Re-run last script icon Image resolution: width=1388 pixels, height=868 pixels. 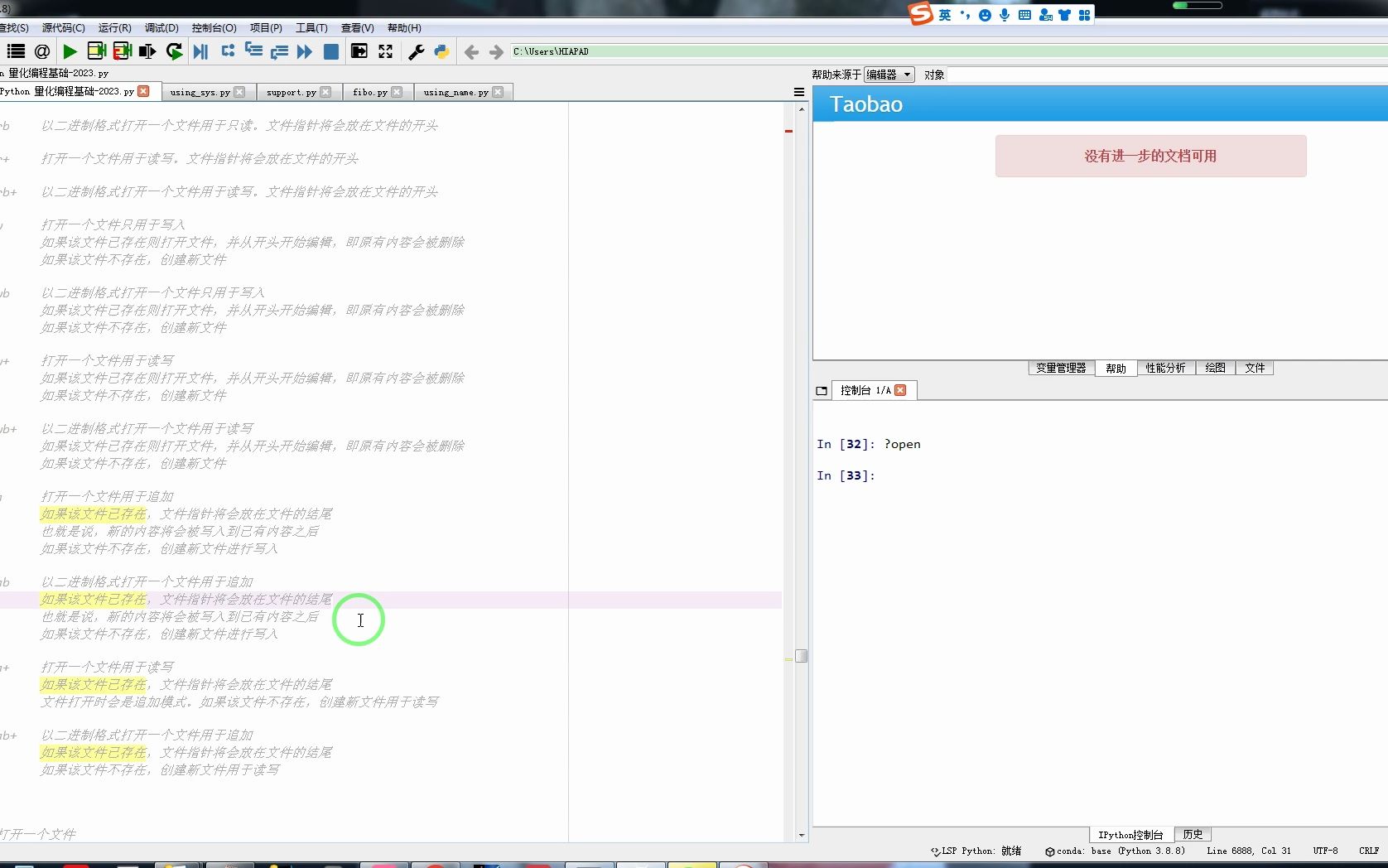pyautogui.click(x=174, y=51)
